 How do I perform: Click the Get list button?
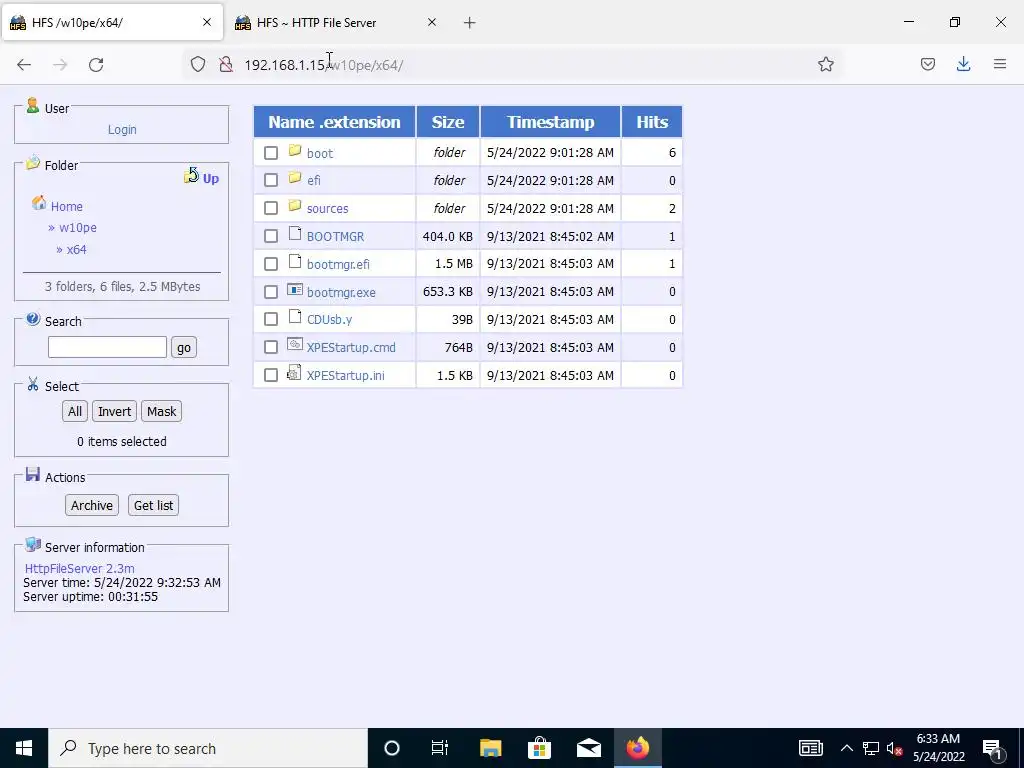click(x=153, y=505)
